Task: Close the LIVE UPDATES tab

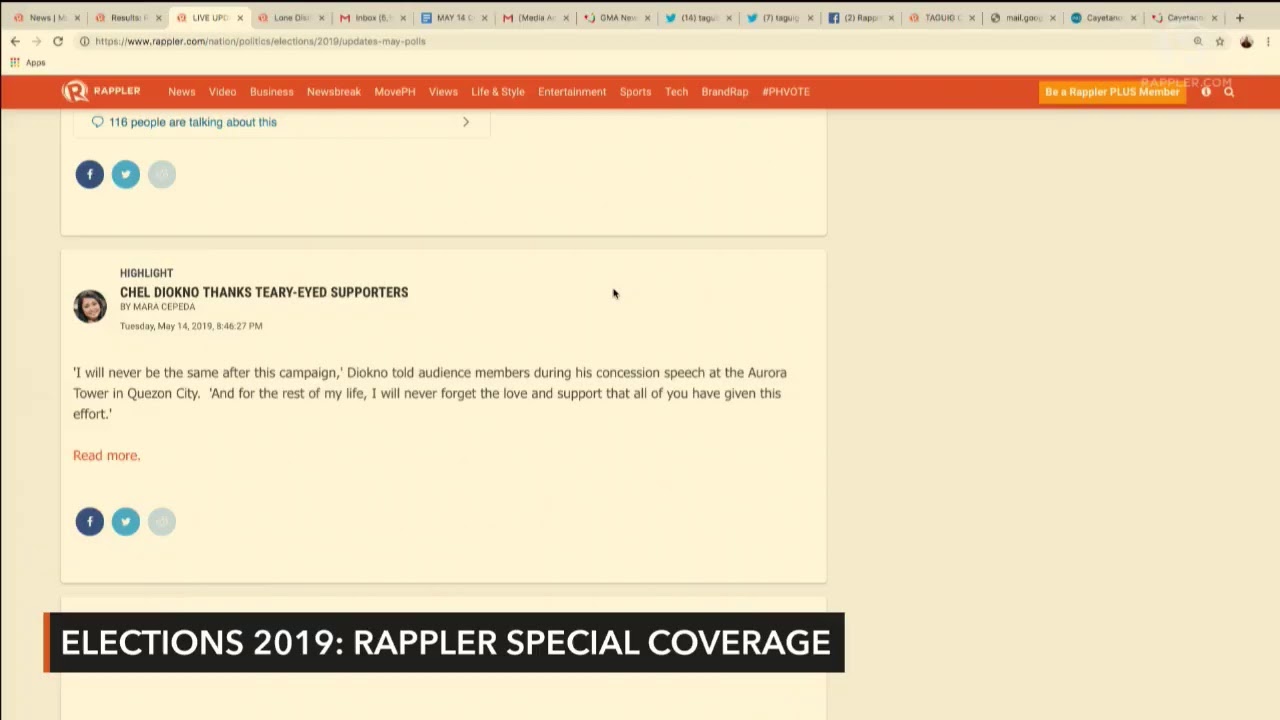Action: (240, 18)
